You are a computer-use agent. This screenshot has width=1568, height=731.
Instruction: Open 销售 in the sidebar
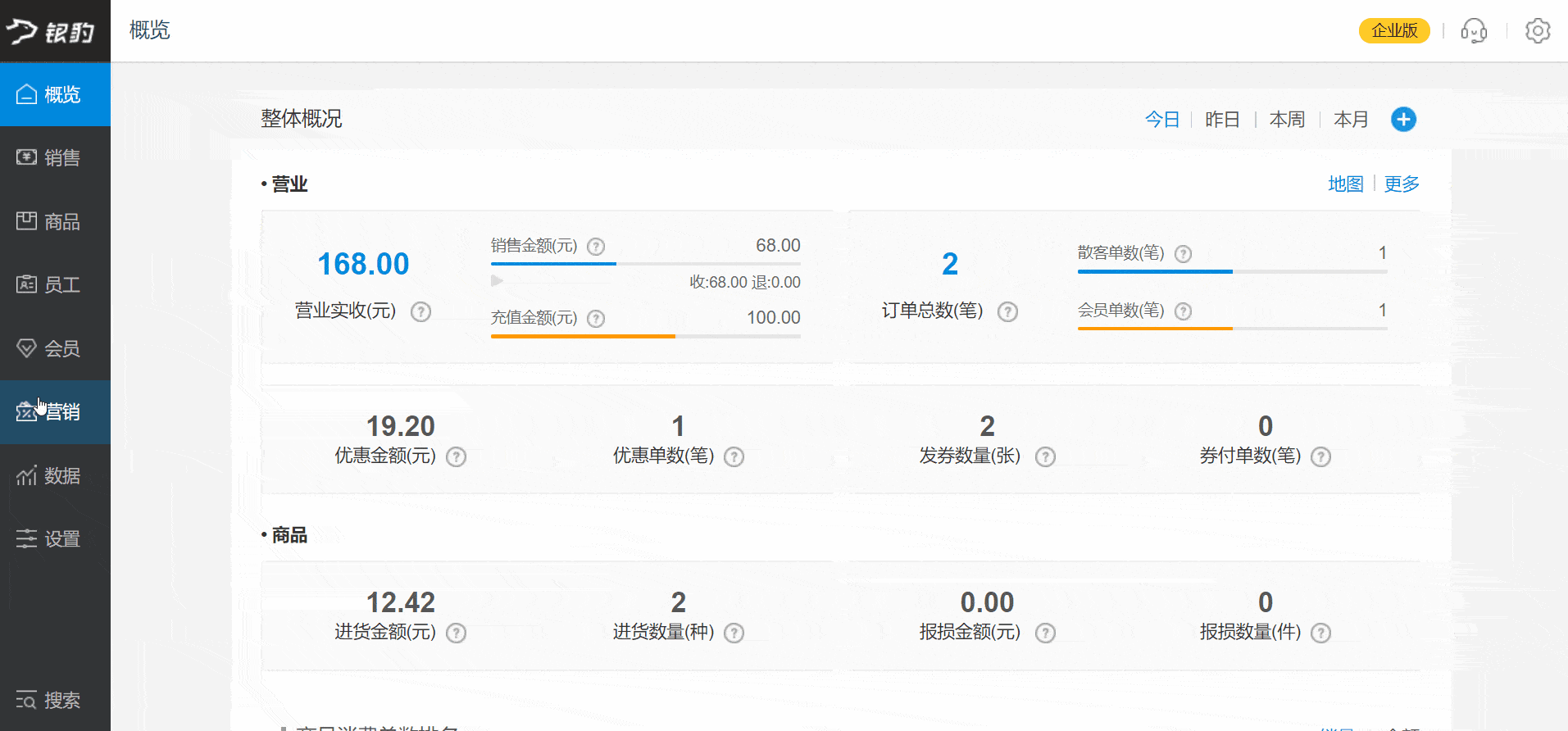point(55,157)
